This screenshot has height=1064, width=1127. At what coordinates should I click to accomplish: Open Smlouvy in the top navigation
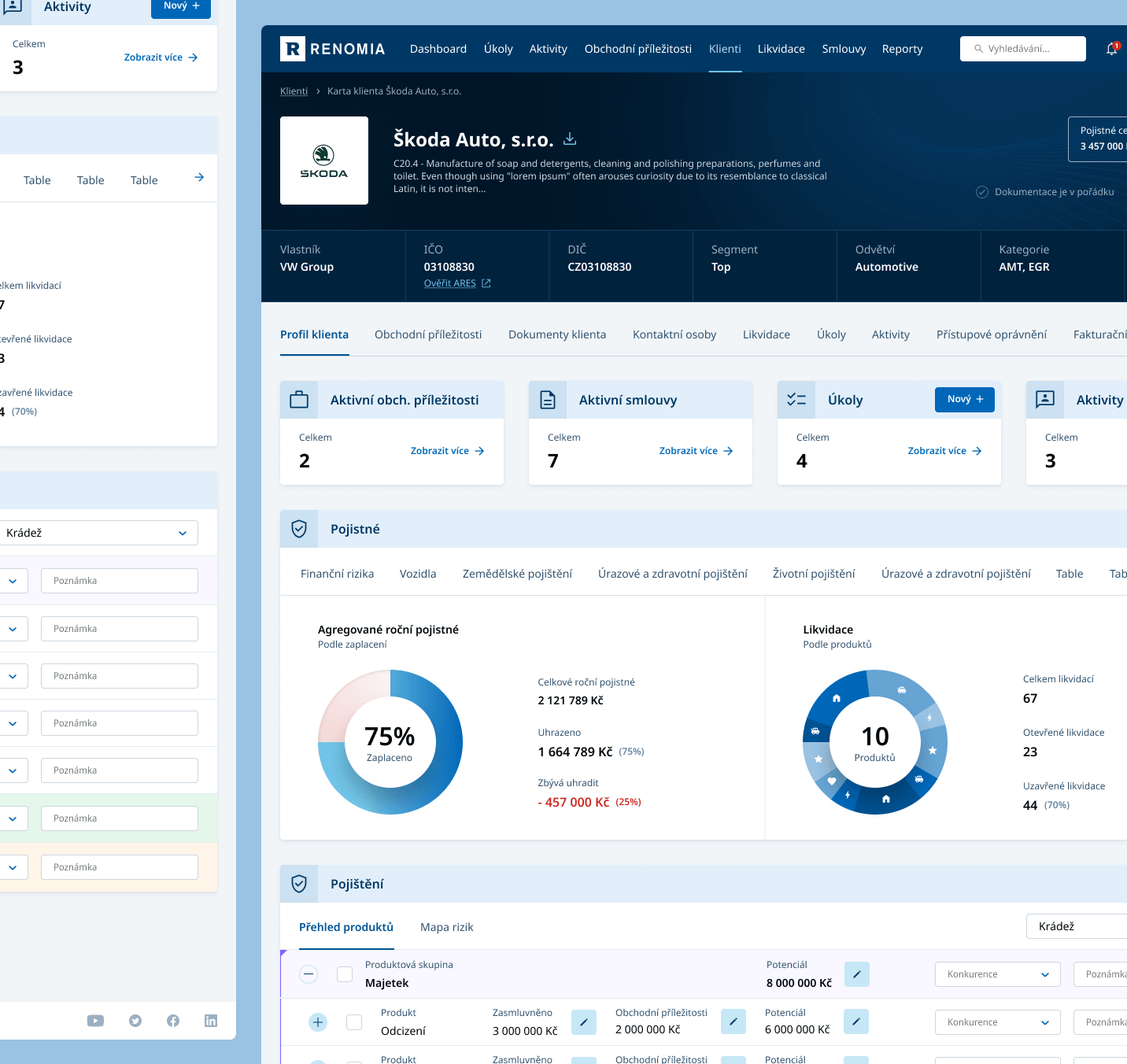point(844,49)
